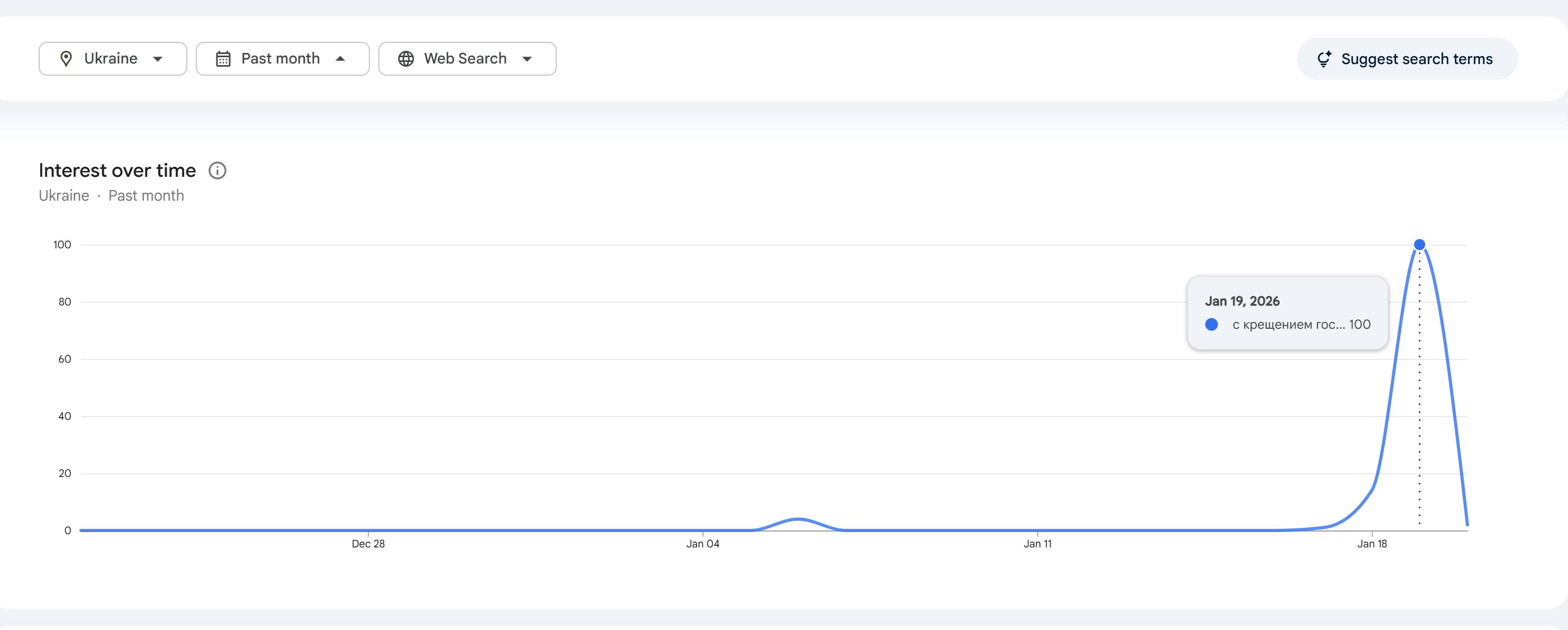This screenshot has width=1568, height=630.
Task: Click the peak data point at 100
Action: tap(1419, 245)
